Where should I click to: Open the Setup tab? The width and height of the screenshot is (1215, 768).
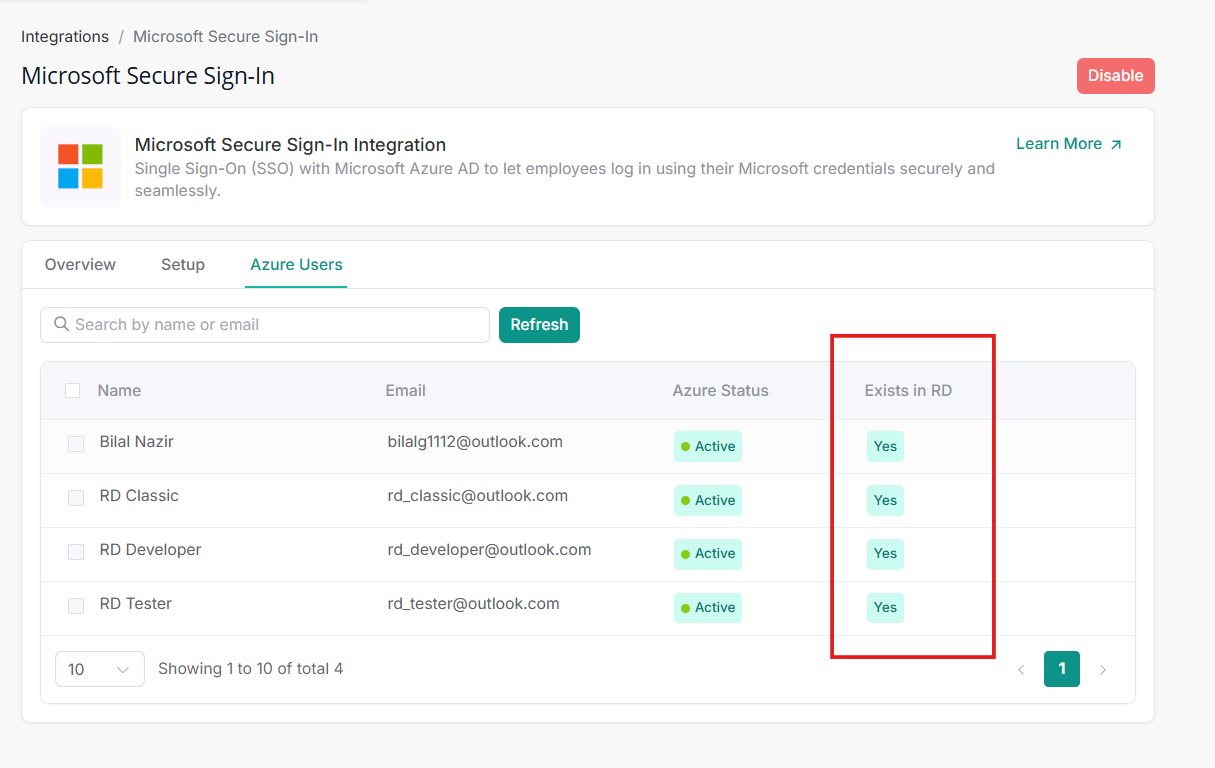tap(183, 265)
